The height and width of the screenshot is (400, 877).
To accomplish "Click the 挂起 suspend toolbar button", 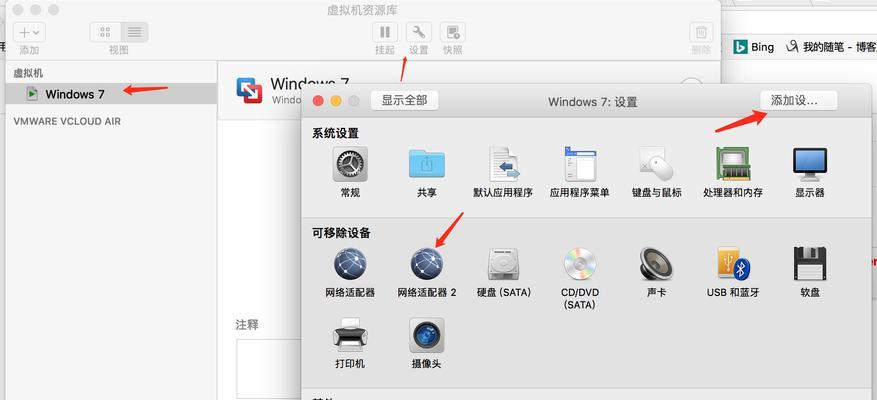I will pyautogui.click(x=385, y=32).
